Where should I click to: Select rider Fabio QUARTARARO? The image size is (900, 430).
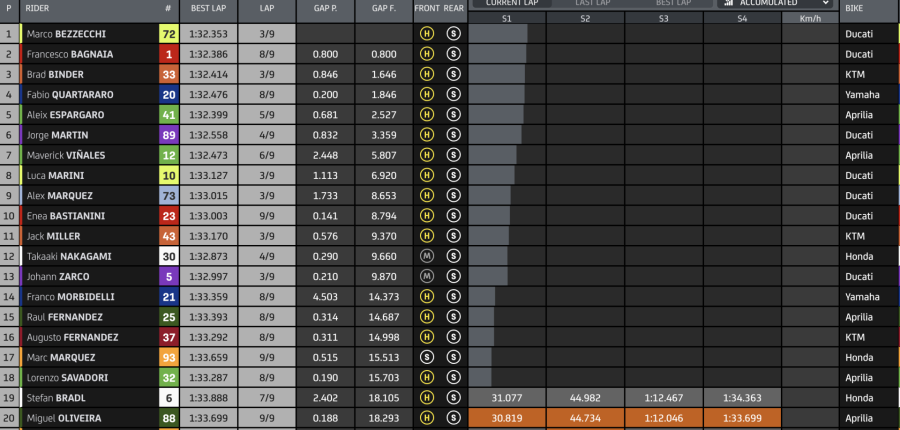click(x=70, y=95)
